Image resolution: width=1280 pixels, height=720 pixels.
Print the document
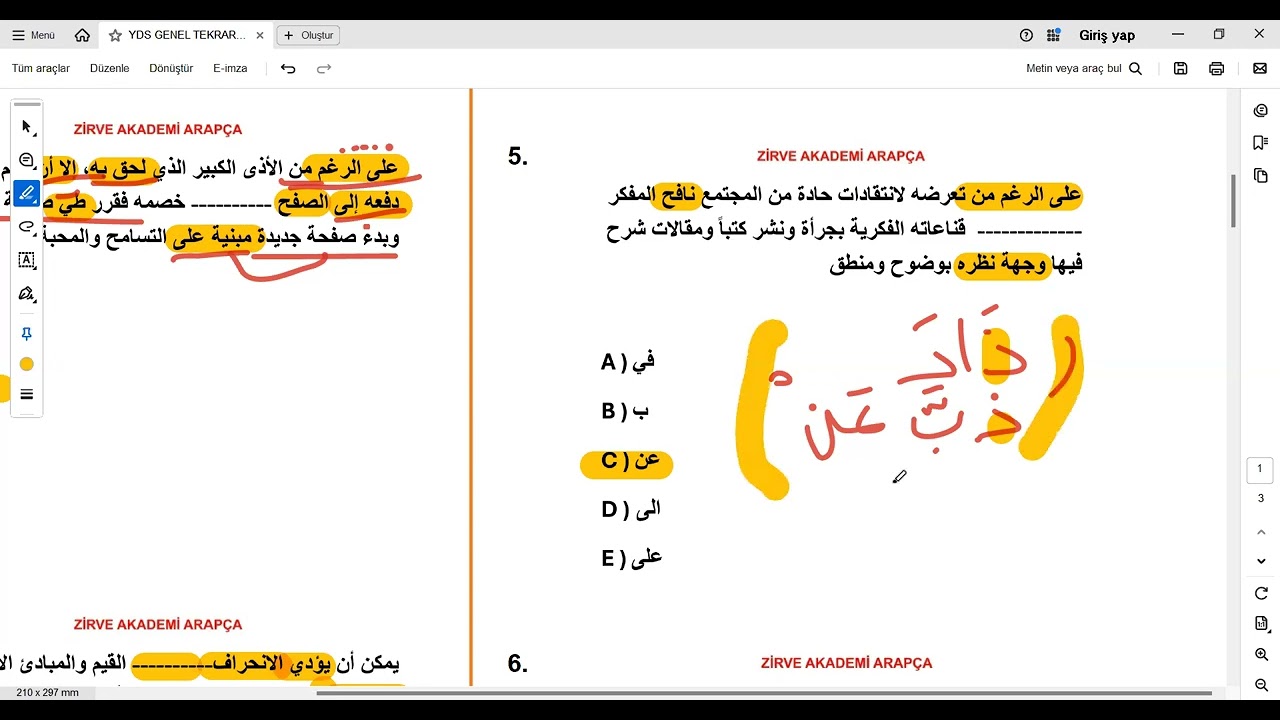coord(1217,69)
